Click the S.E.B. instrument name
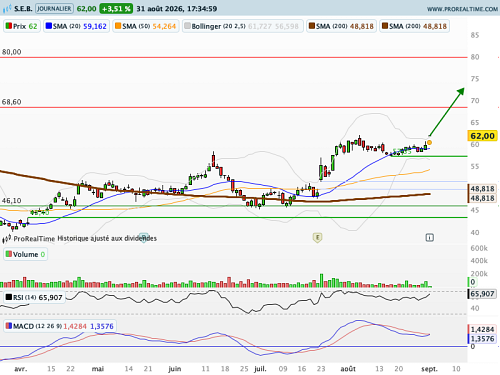The width and height of the screenshot is (500, 375). pos(23,9)
